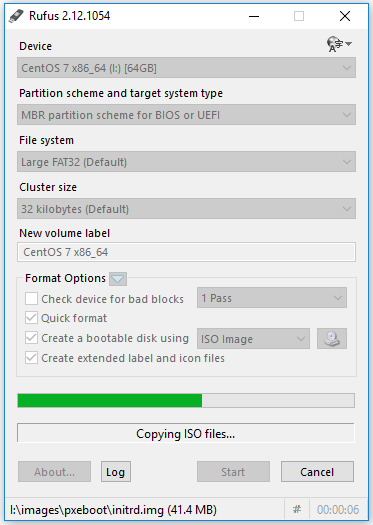Open the 1 Pass bad blocks dropdown

[272, 298]
